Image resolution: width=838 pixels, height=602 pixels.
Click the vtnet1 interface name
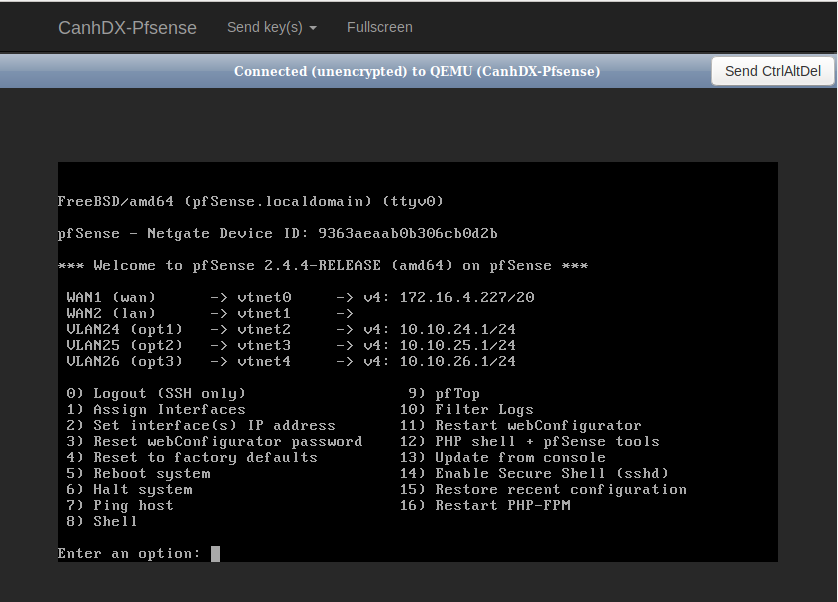point(265,313)
